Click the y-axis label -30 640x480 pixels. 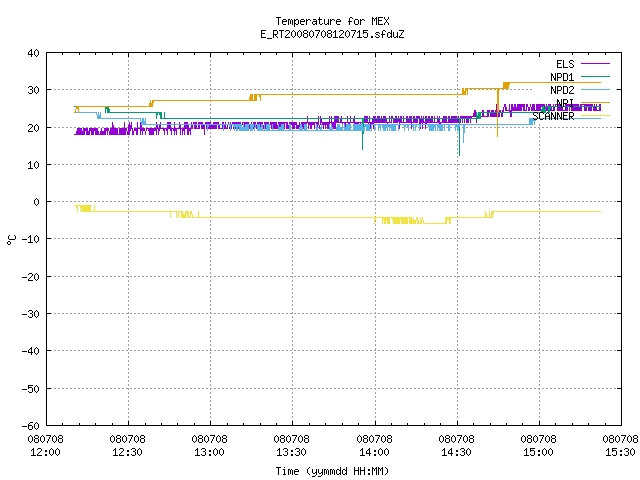click(31, 314)
